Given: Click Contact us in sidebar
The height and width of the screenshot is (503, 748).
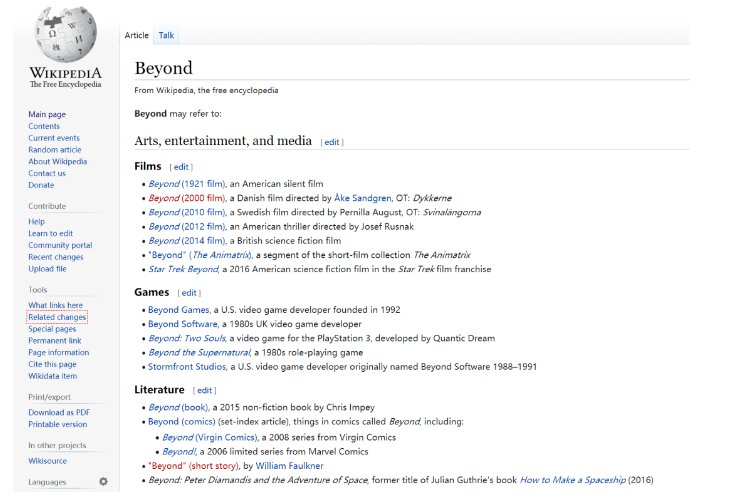Looking at the screenshot, I should tap(47, 173).
